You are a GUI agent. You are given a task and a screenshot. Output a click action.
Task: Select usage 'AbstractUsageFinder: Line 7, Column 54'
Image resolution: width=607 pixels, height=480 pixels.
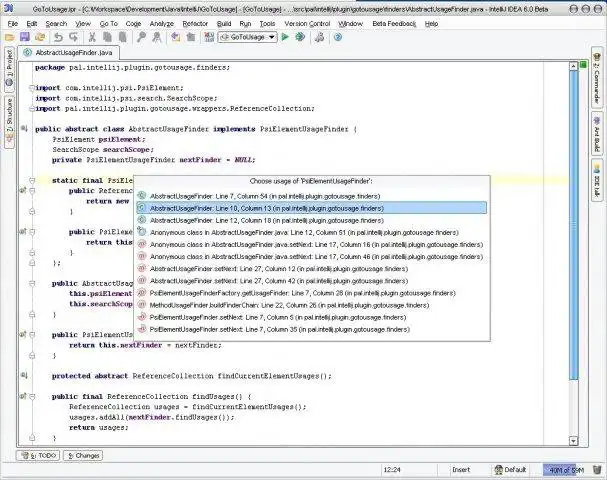[x=312, y=196]
